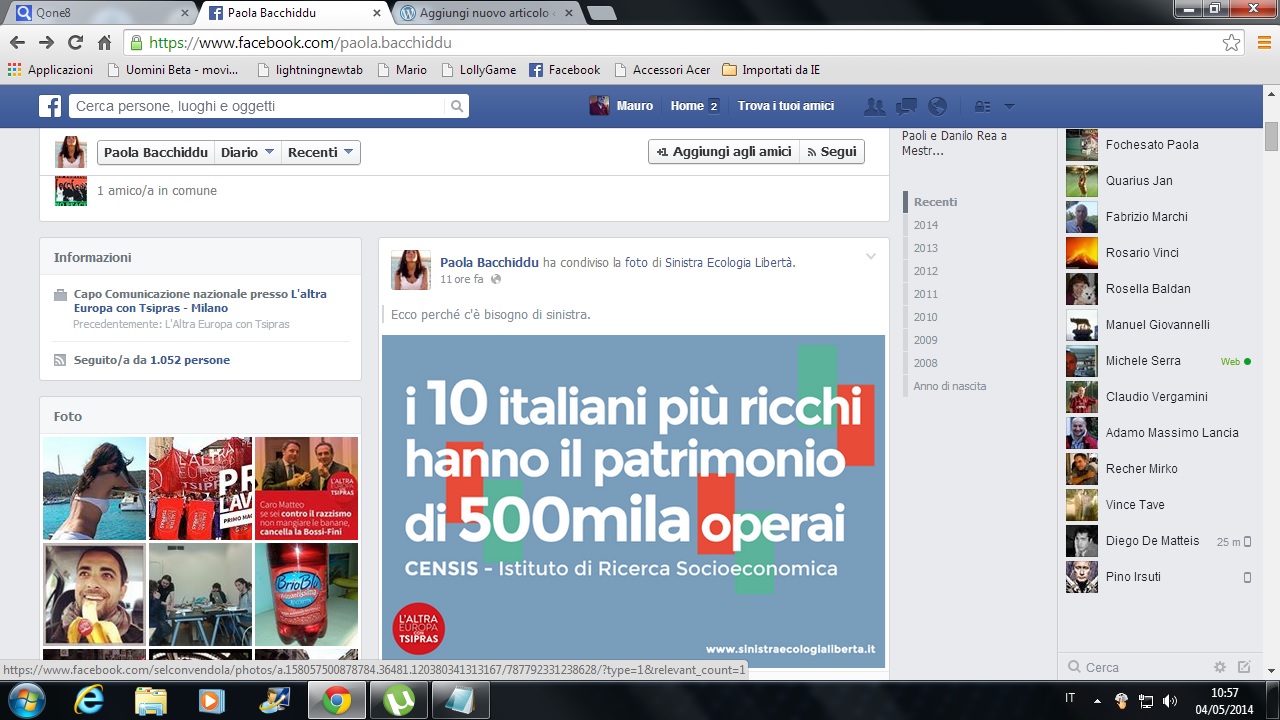Open the notifications globe icon
Image resolution: width=1280 pixels, height=720 pixels.
pyautogui.click(x=937, y=106)
